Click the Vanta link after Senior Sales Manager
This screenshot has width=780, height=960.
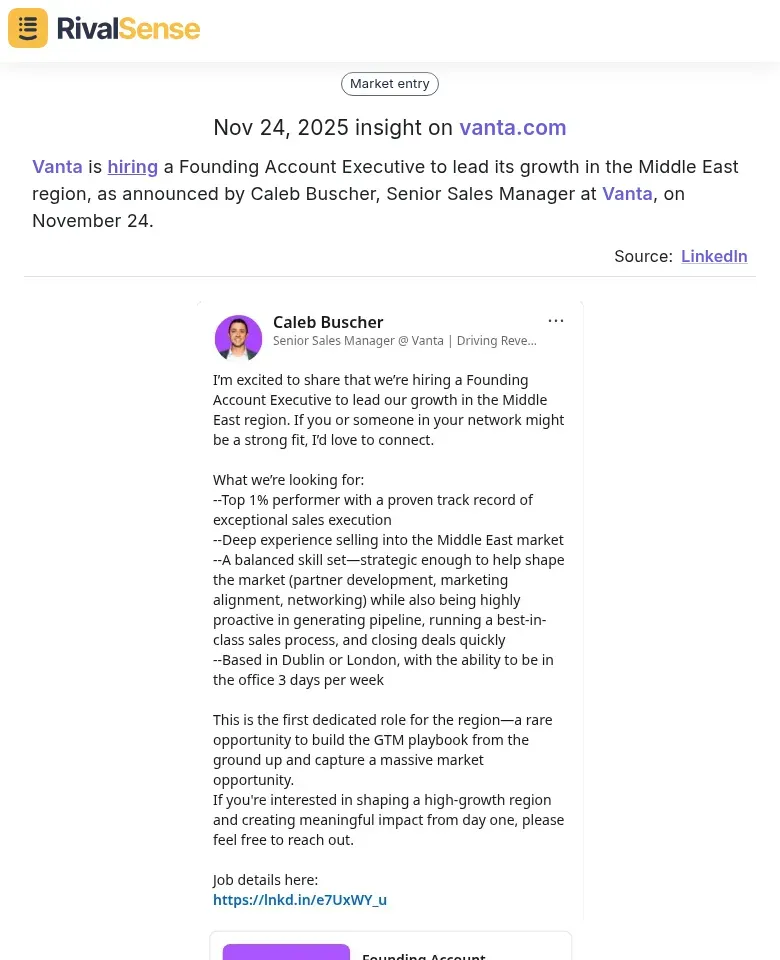pyautogui.click(x=627, y=193)
